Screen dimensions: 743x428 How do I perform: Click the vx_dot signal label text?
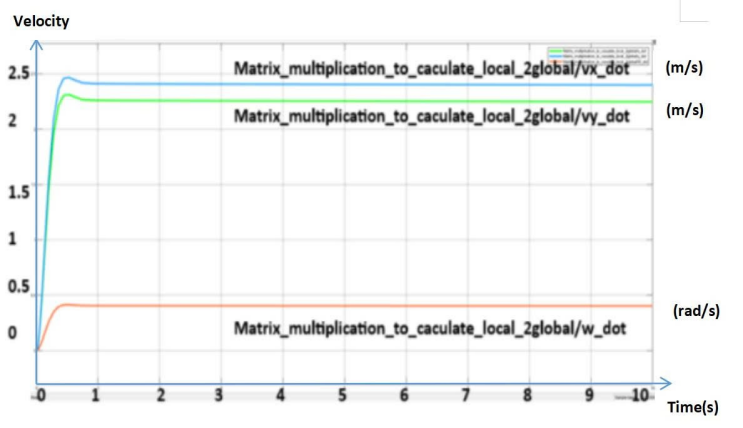click(x=431, y=69)
